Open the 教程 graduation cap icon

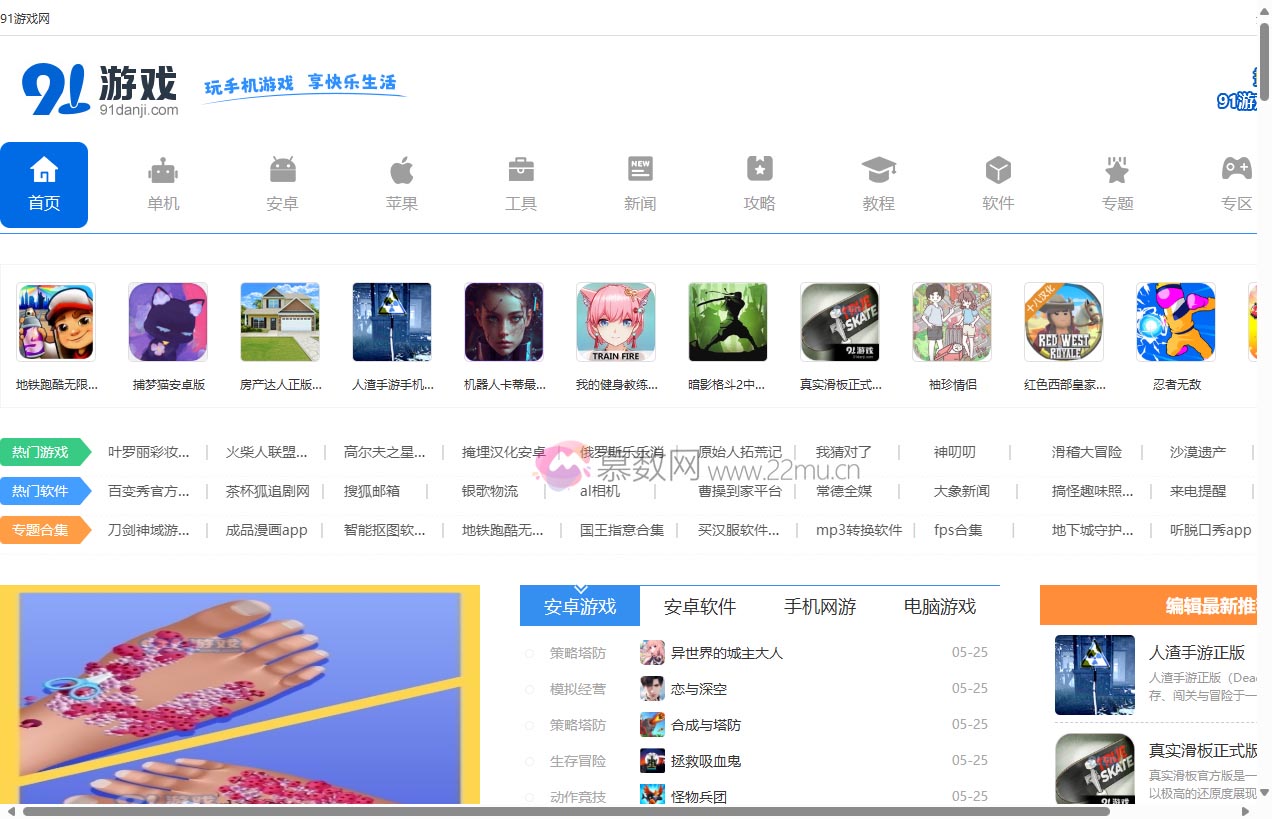click(x=878, y=170)
